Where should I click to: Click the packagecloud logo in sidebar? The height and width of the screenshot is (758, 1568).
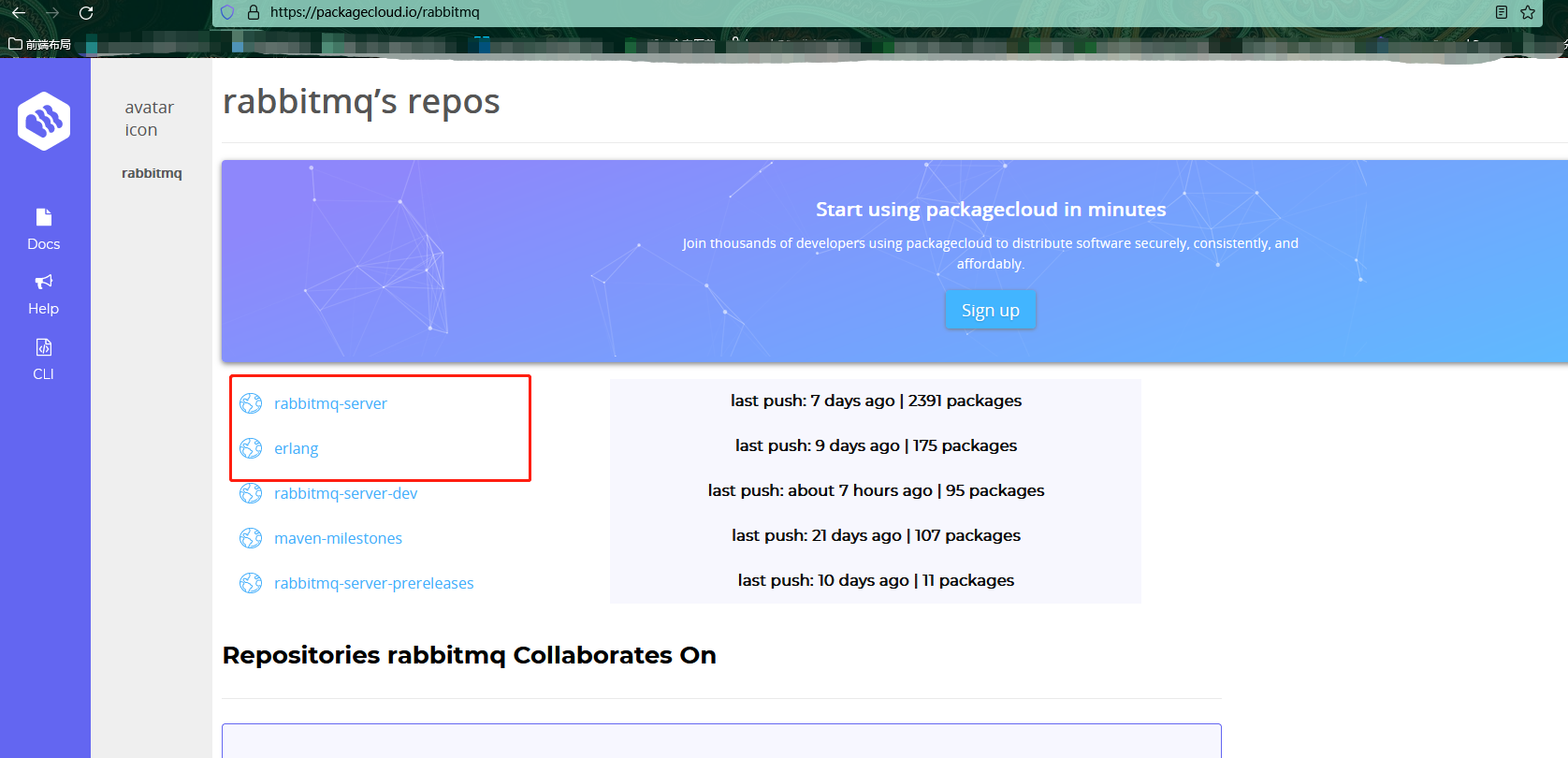click(44, 121)
